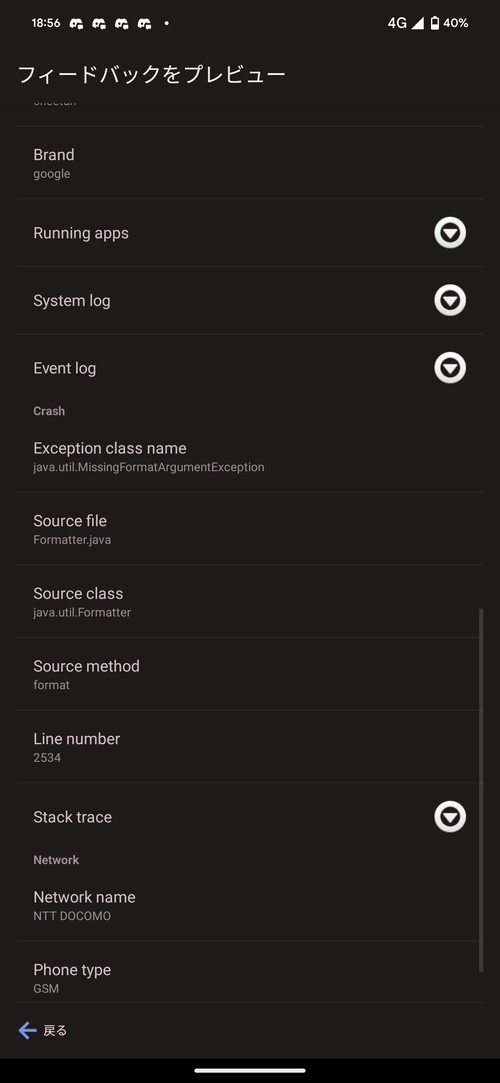Tap the 4G signal strength icon
Image resolution: width=500 pixels, height=1083 pixels.
(417, 23)
